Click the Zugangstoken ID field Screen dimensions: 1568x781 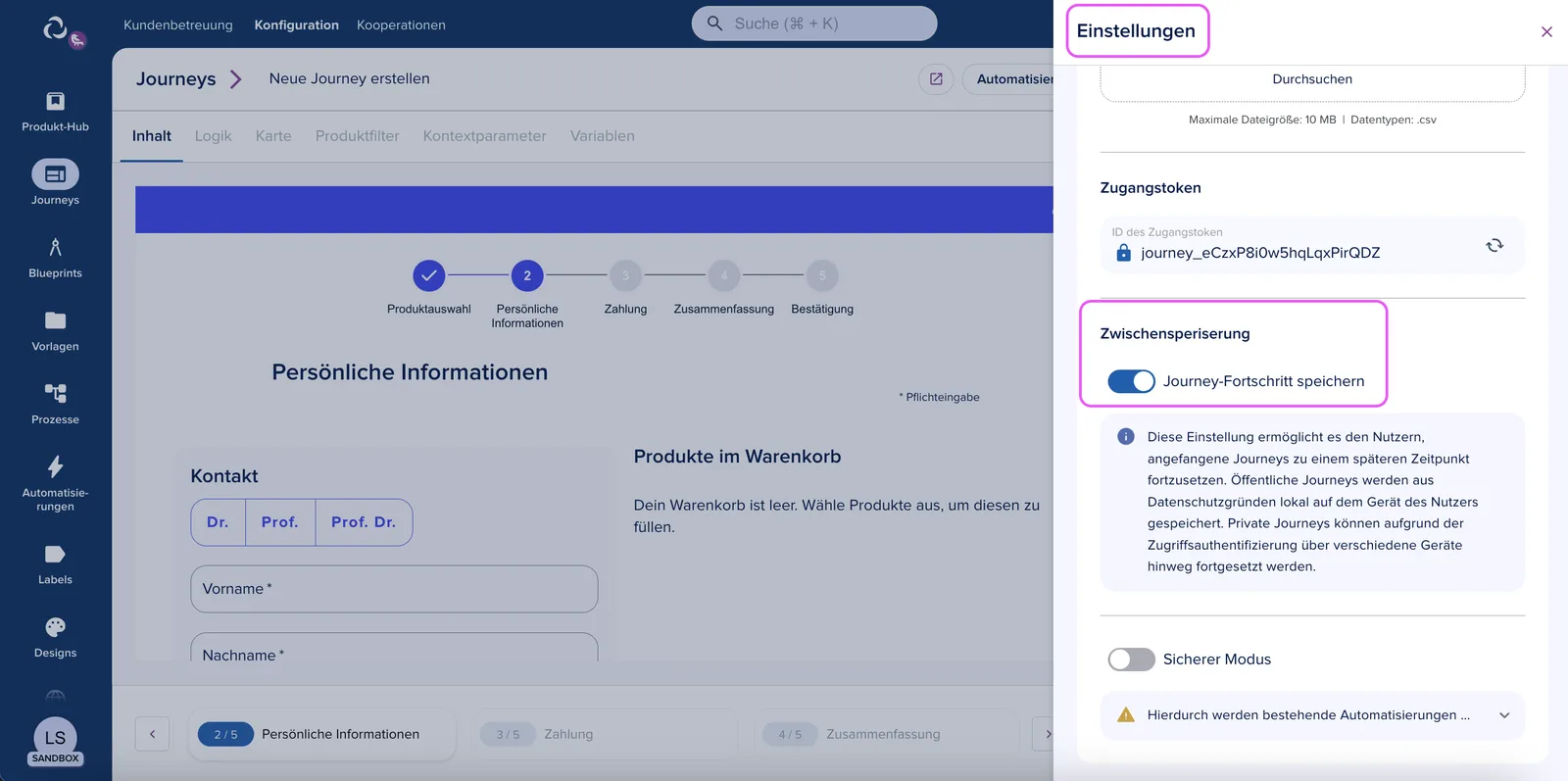[x=1312, y=245]
